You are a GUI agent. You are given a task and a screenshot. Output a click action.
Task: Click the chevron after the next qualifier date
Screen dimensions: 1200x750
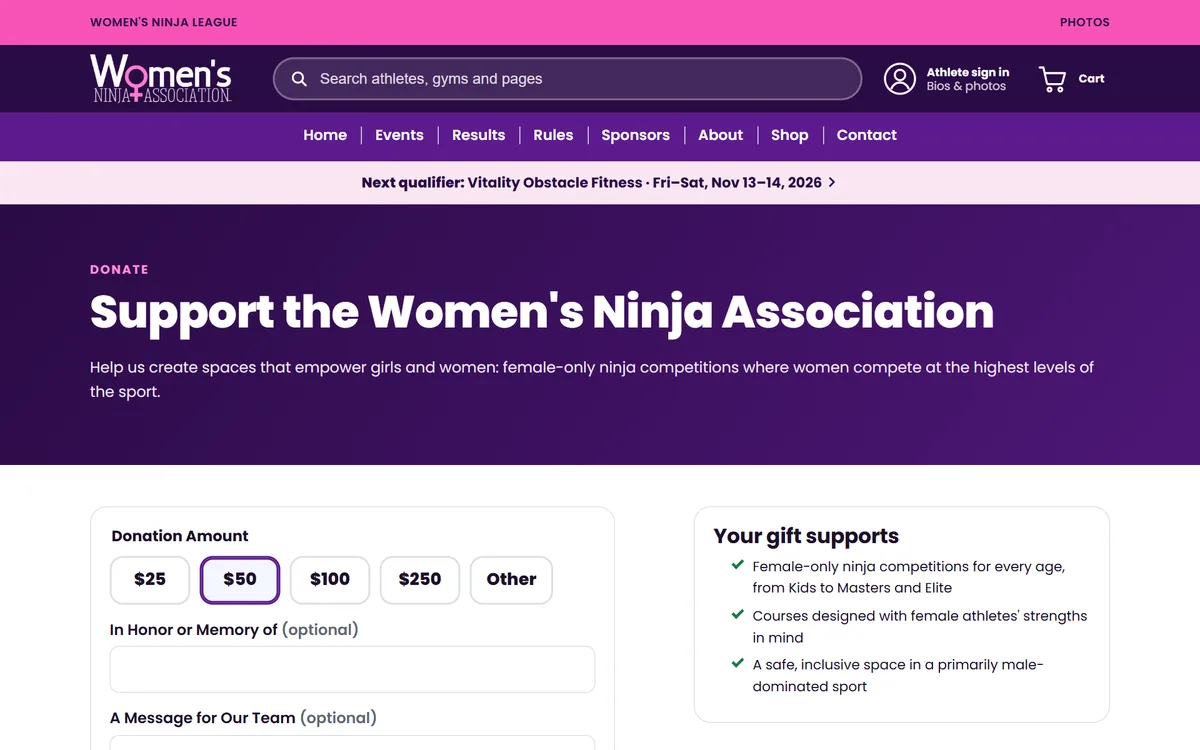(832, 183)
